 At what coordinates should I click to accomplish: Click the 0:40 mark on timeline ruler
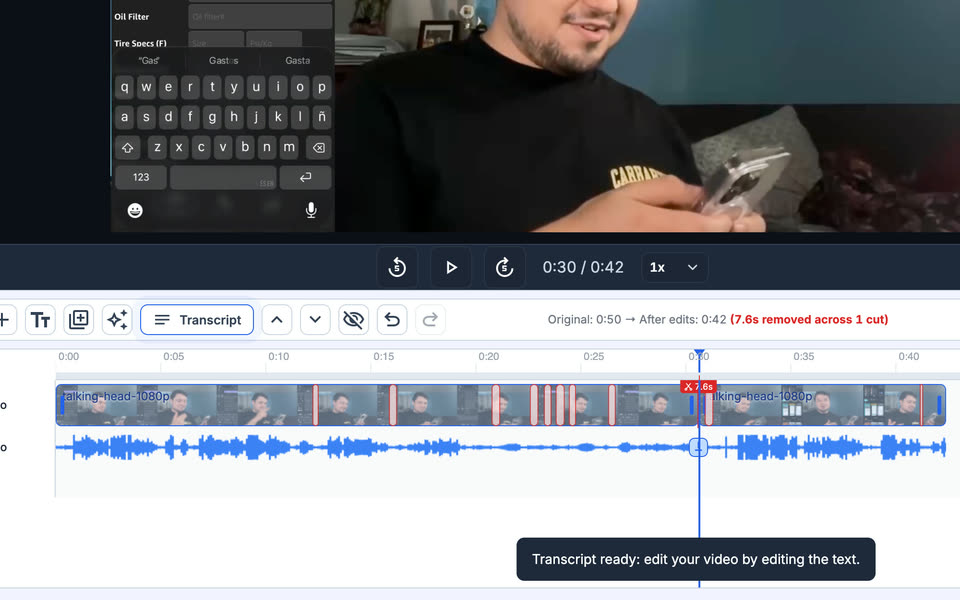[x=909, y=356]
